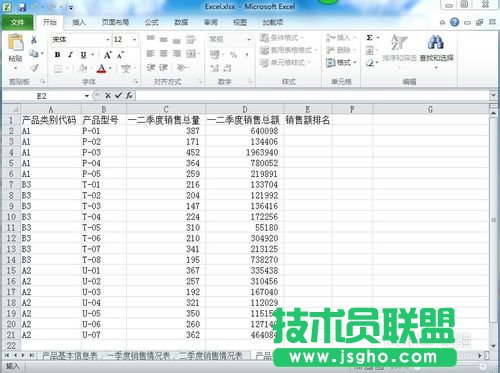The image size is (500, 373).
Task: Click the cell borders icon
Action: (x=58, y=69)
